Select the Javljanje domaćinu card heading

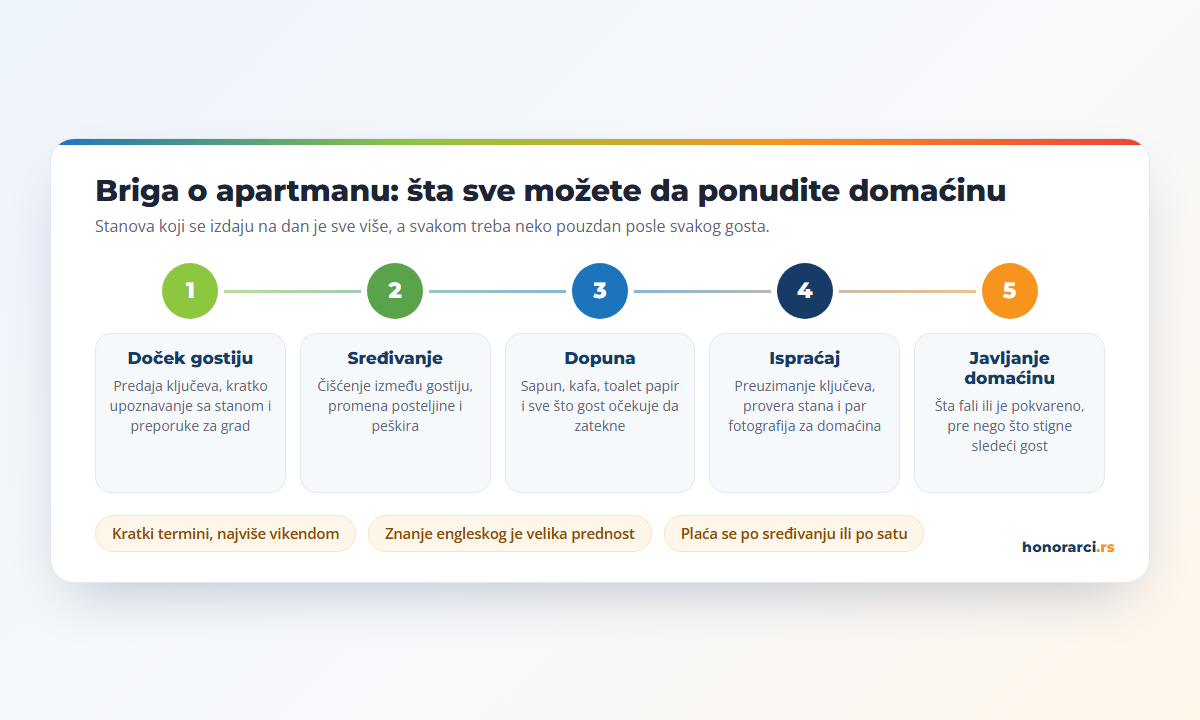point(1010,368)
